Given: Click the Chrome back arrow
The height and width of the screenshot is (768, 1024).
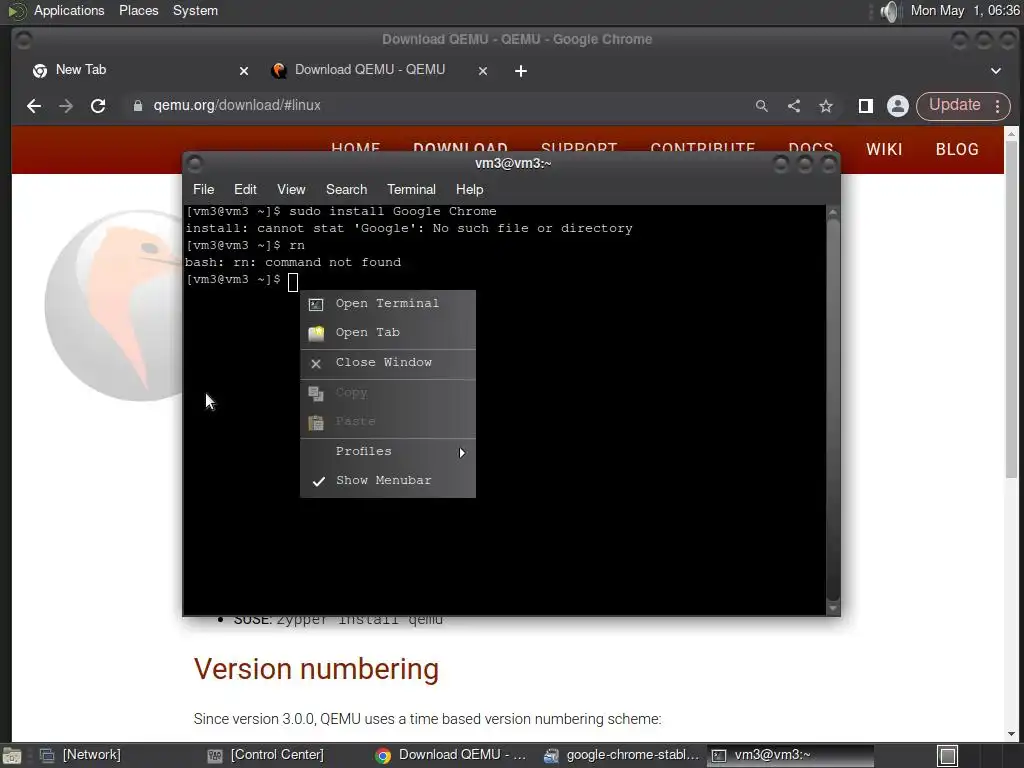Looking at the screenshot, I should 34,106.
